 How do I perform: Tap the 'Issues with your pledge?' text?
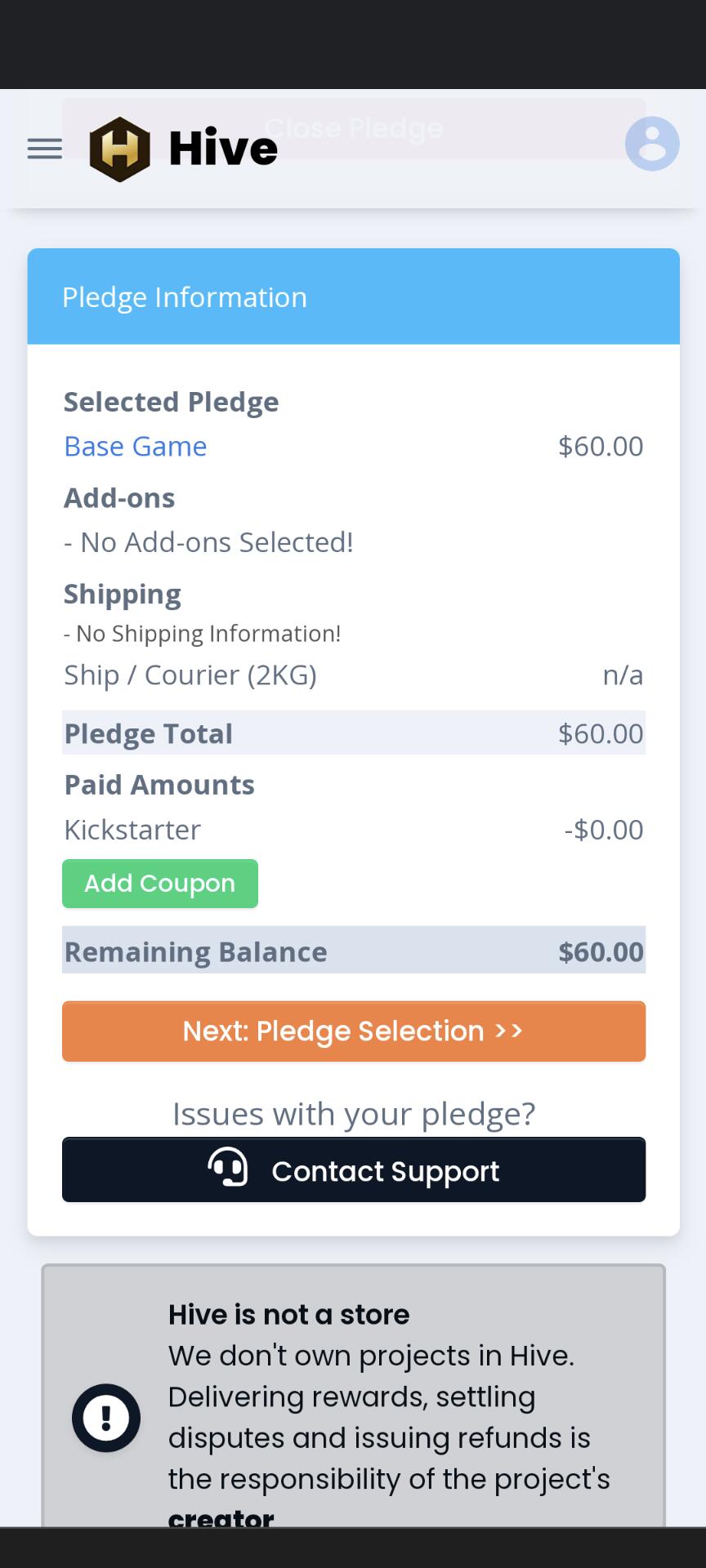[x=354, y=1114]
